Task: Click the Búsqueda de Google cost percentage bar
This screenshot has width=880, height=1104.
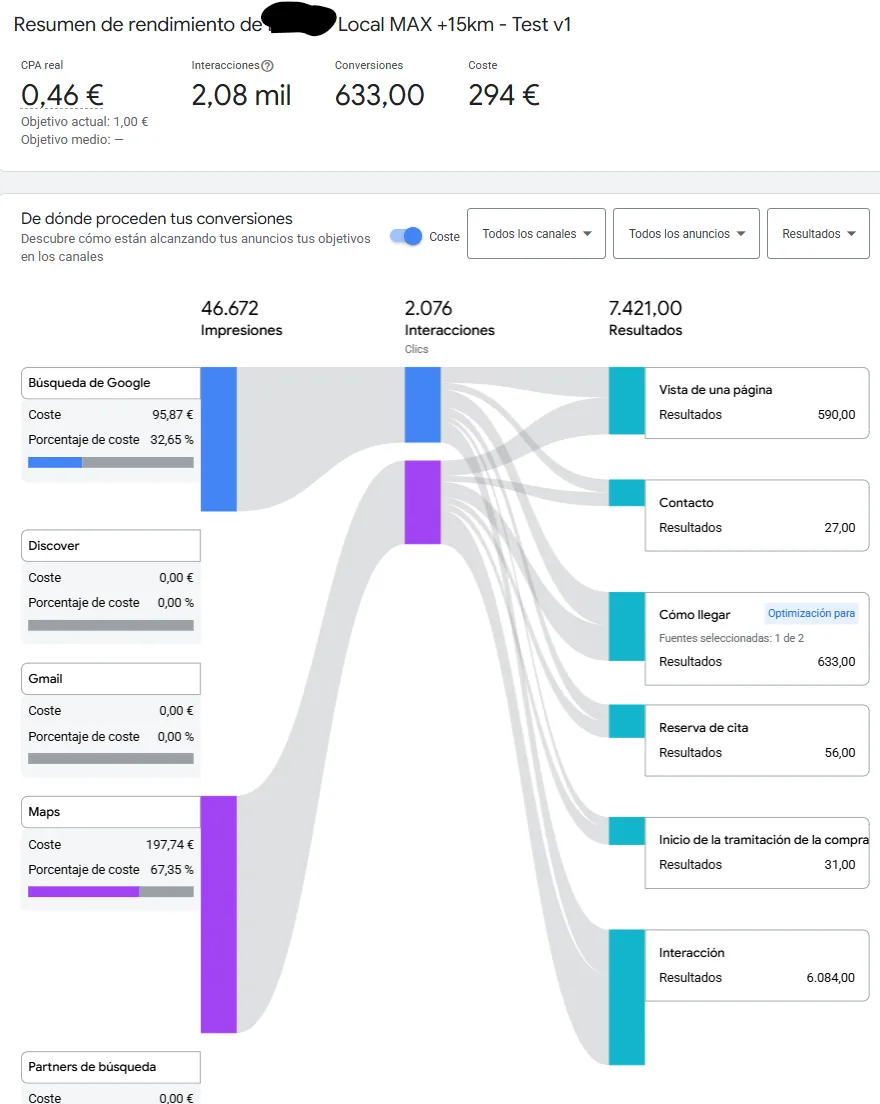Action: [111, 463]
